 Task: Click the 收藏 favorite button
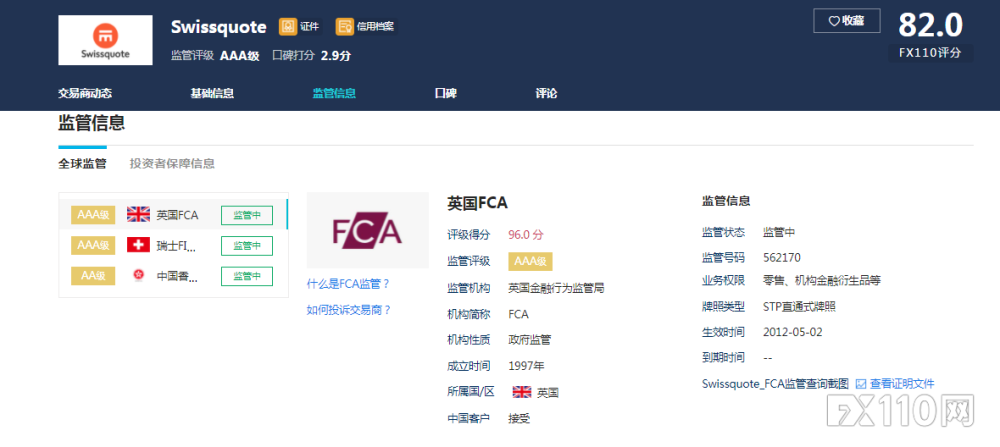click(846, 20)
